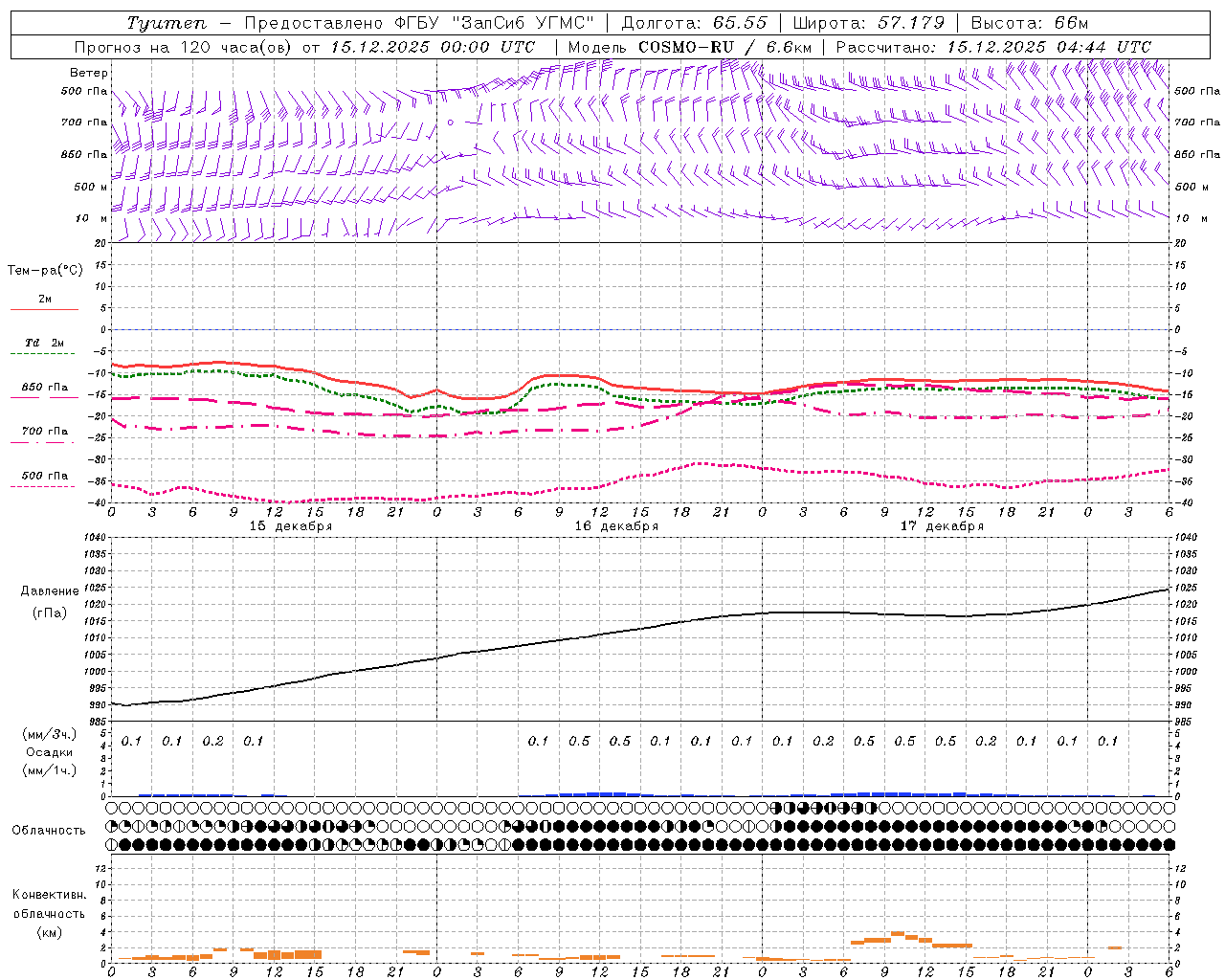Image resolution: width=1225 pixels, height=980 pixels.
Task: Click the "Высота: 66м" header field
Action: tap(1029, 23)
